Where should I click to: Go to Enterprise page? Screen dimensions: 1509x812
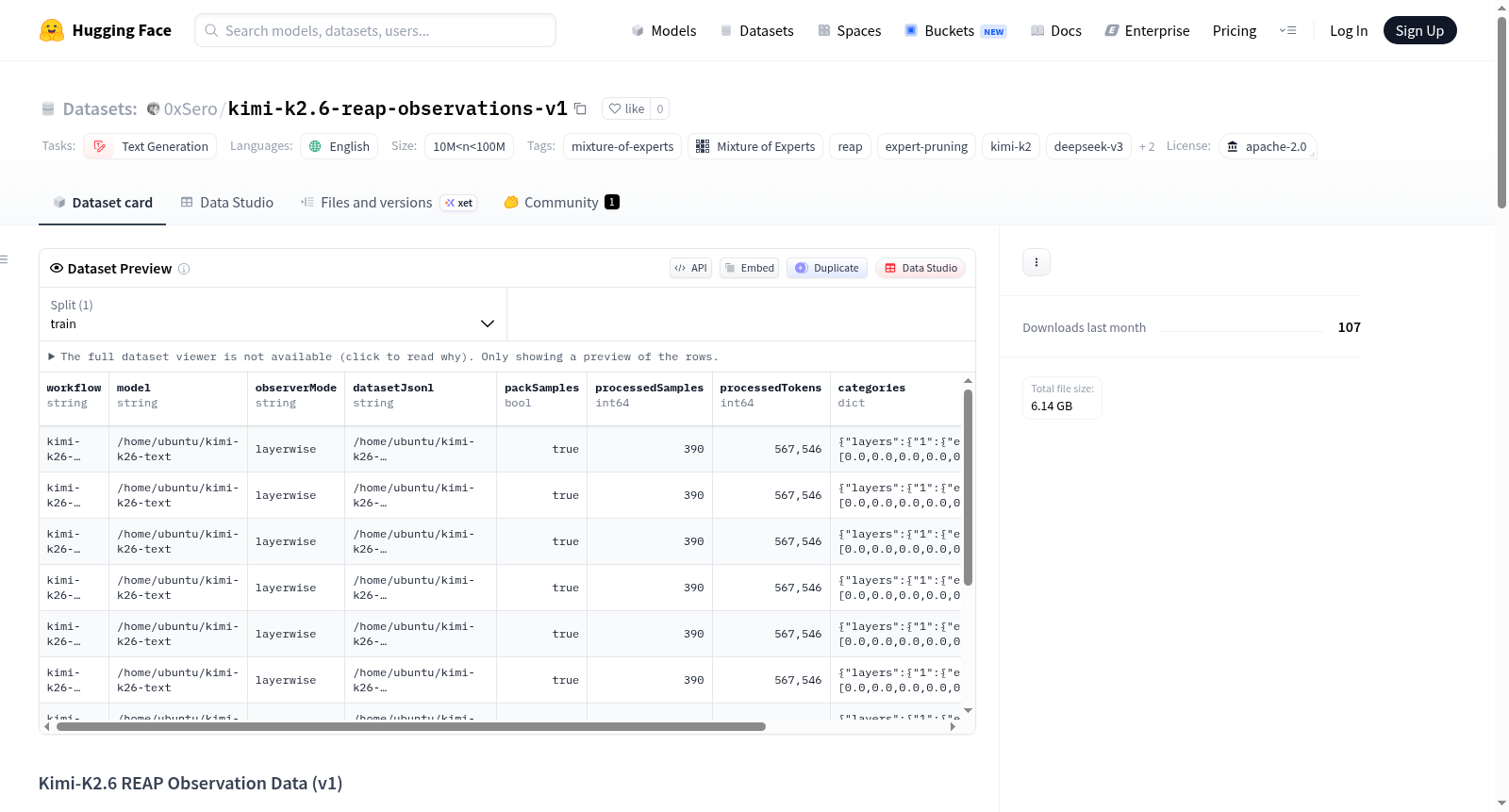[1147, 30]
